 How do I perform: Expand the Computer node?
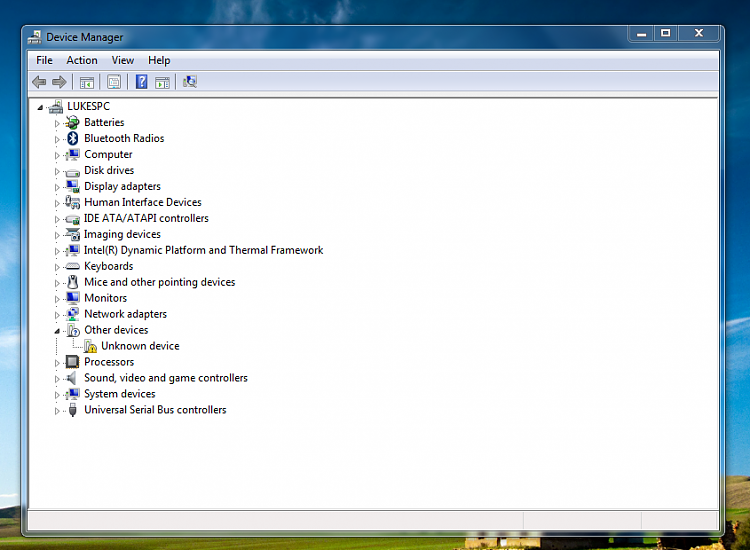click(57, 155)
